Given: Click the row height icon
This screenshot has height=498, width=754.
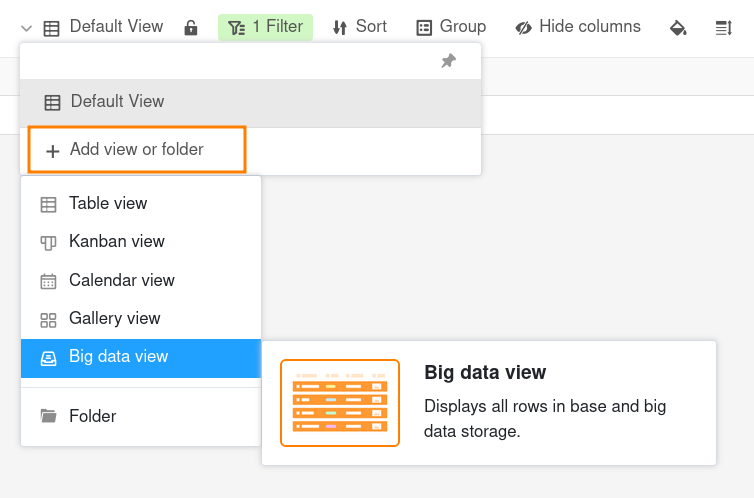Looking at the screenshot, I should tap(724, 28).
